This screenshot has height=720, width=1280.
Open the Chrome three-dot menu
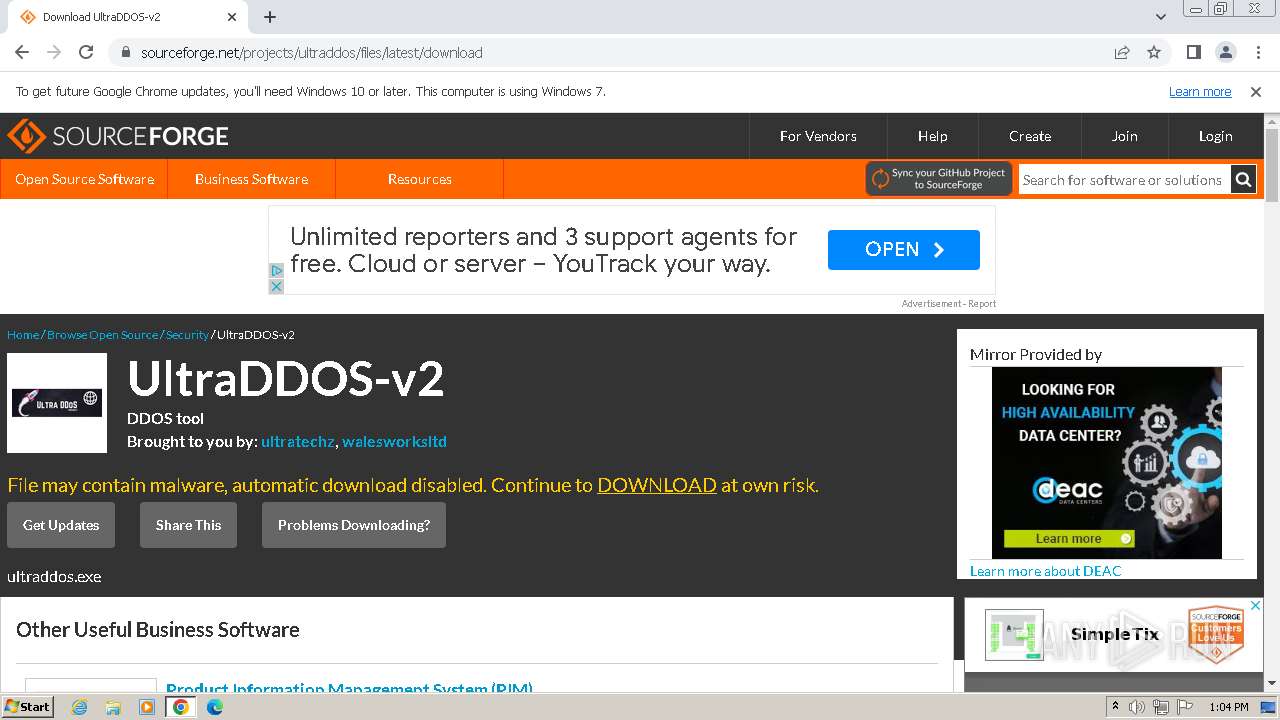pos(1257,52)
